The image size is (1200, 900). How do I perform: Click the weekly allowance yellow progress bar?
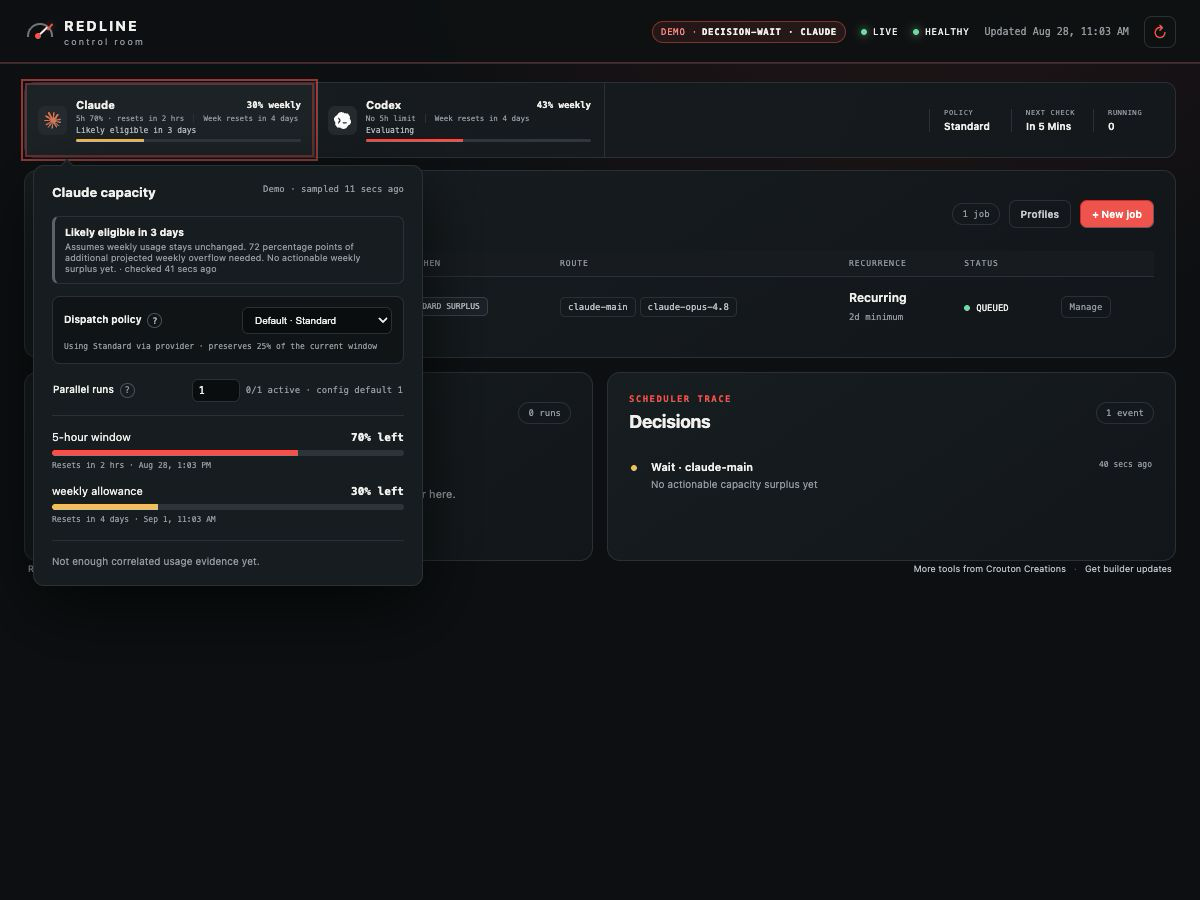228,507
